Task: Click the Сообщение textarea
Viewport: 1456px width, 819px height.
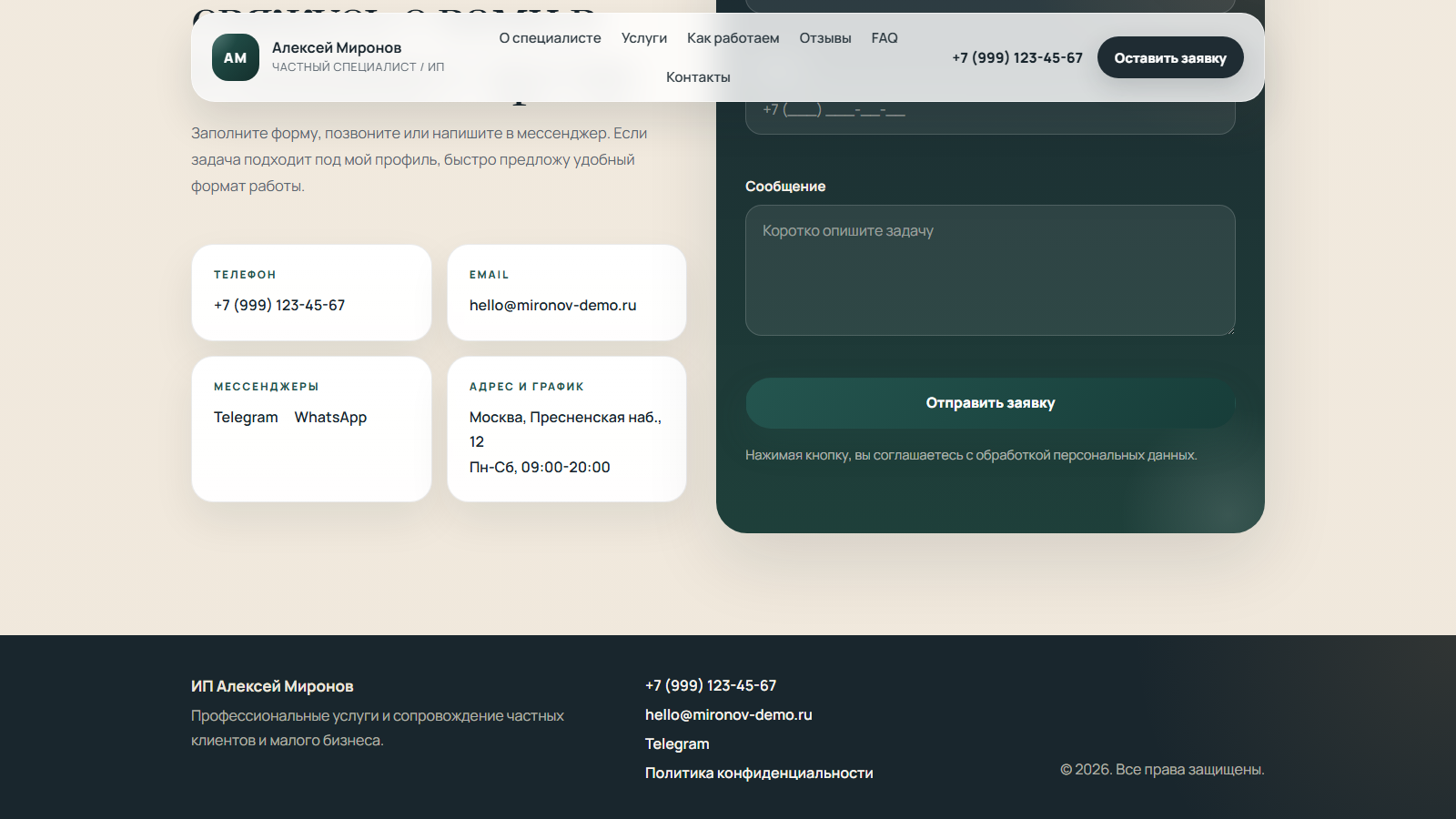Action: tap(990, 270)
